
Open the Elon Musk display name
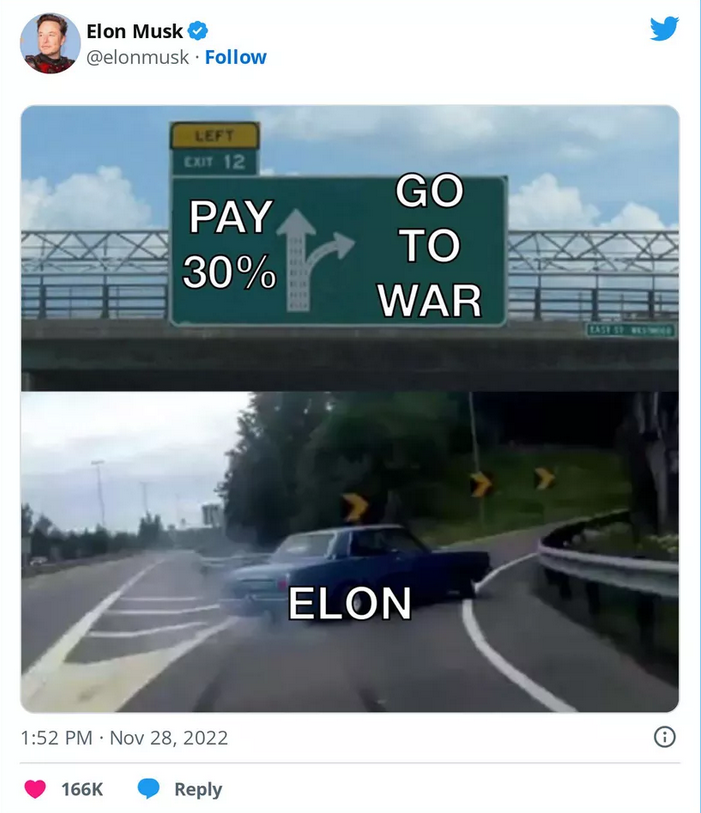coord(134,31)
